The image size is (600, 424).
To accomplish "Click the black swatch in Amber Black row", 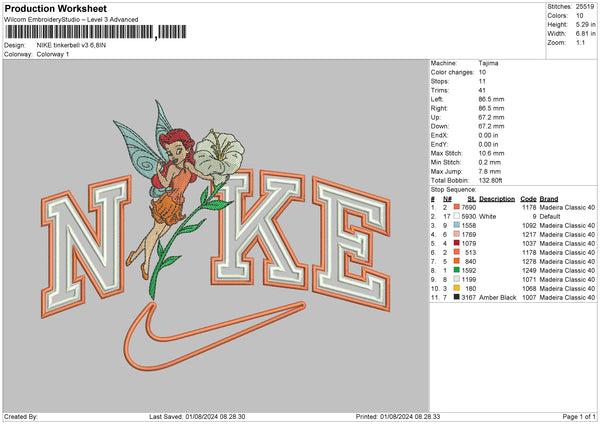I will click(457, 297).
